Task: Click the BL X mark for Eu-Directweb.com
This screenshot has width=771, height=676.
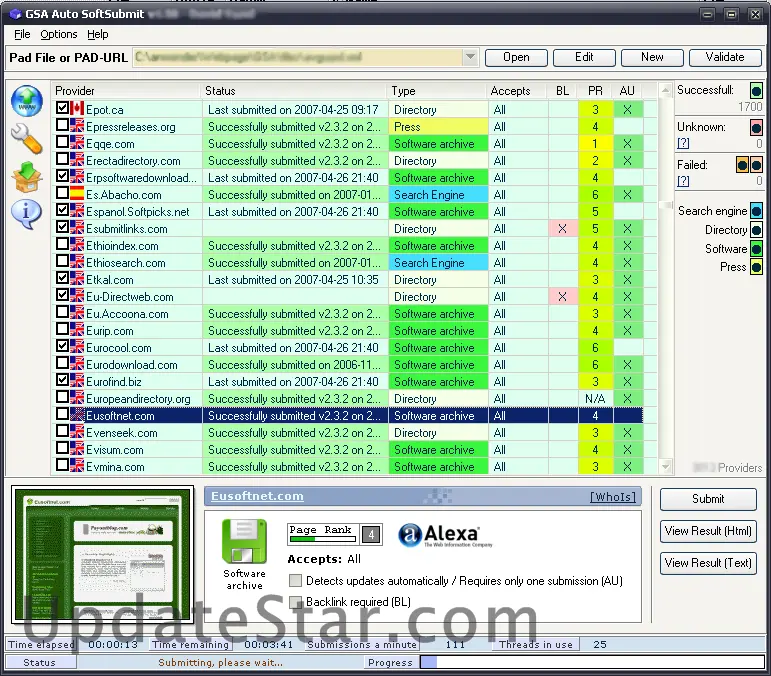Action: 563,296
